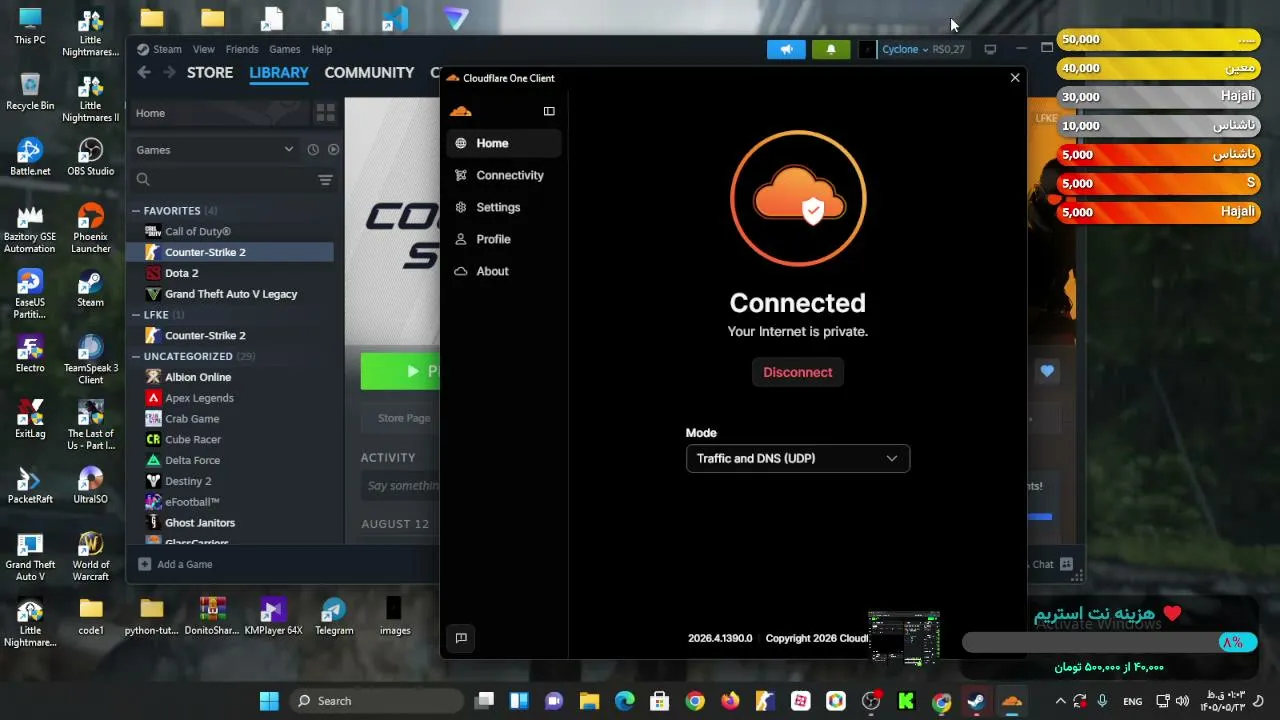The height and width of the screenshot is (720, 1280).
Task: Click the green Play button in Steam
Action: (x=400, y=371)
